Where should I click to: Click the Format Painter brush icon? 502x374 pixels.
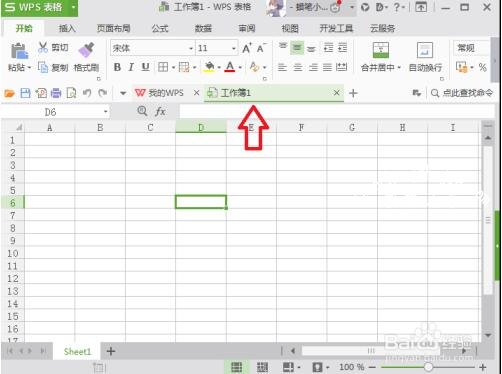click(86, 50)
